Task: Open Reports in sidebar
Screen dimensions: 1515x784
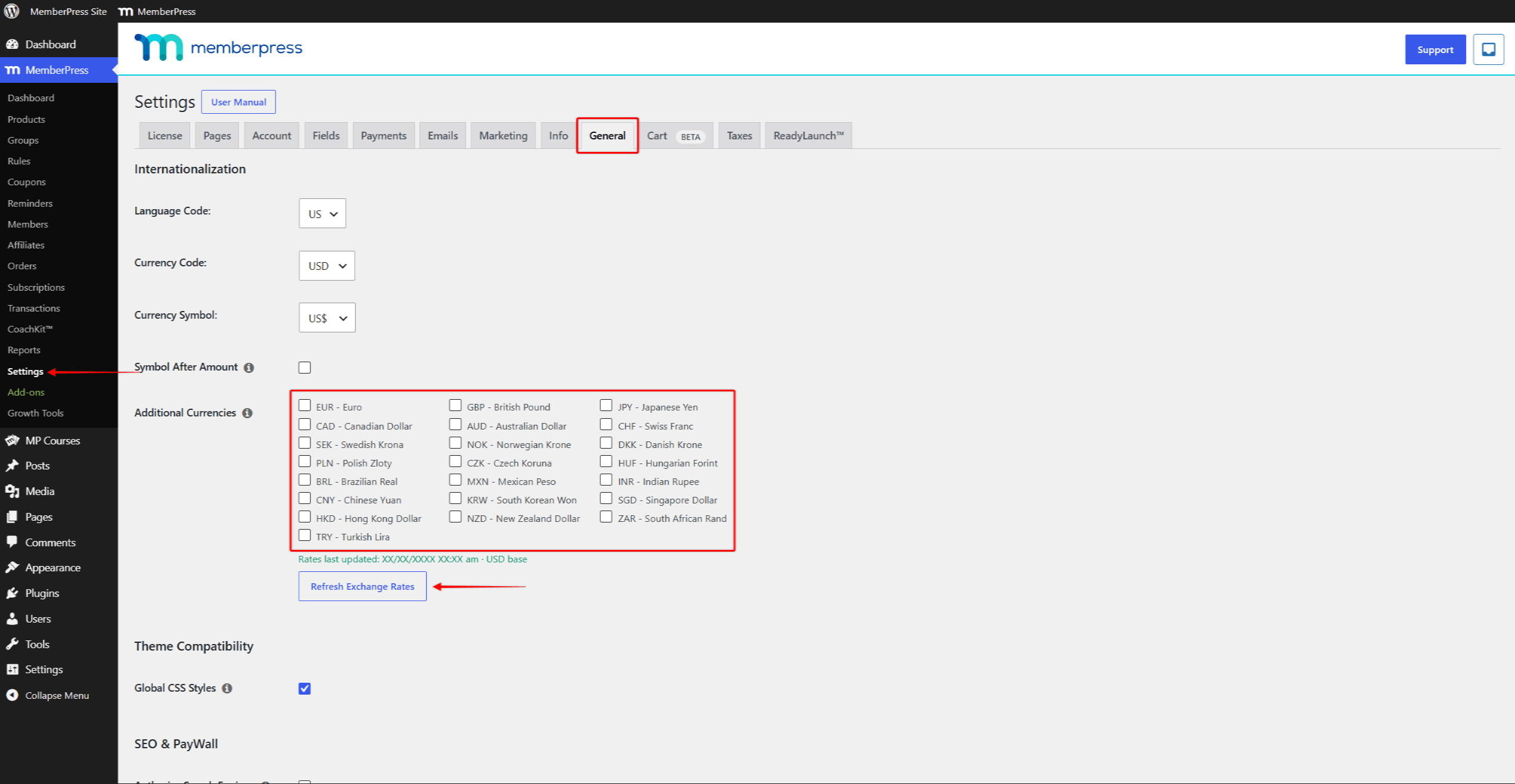Action: [x=24, y=350]
